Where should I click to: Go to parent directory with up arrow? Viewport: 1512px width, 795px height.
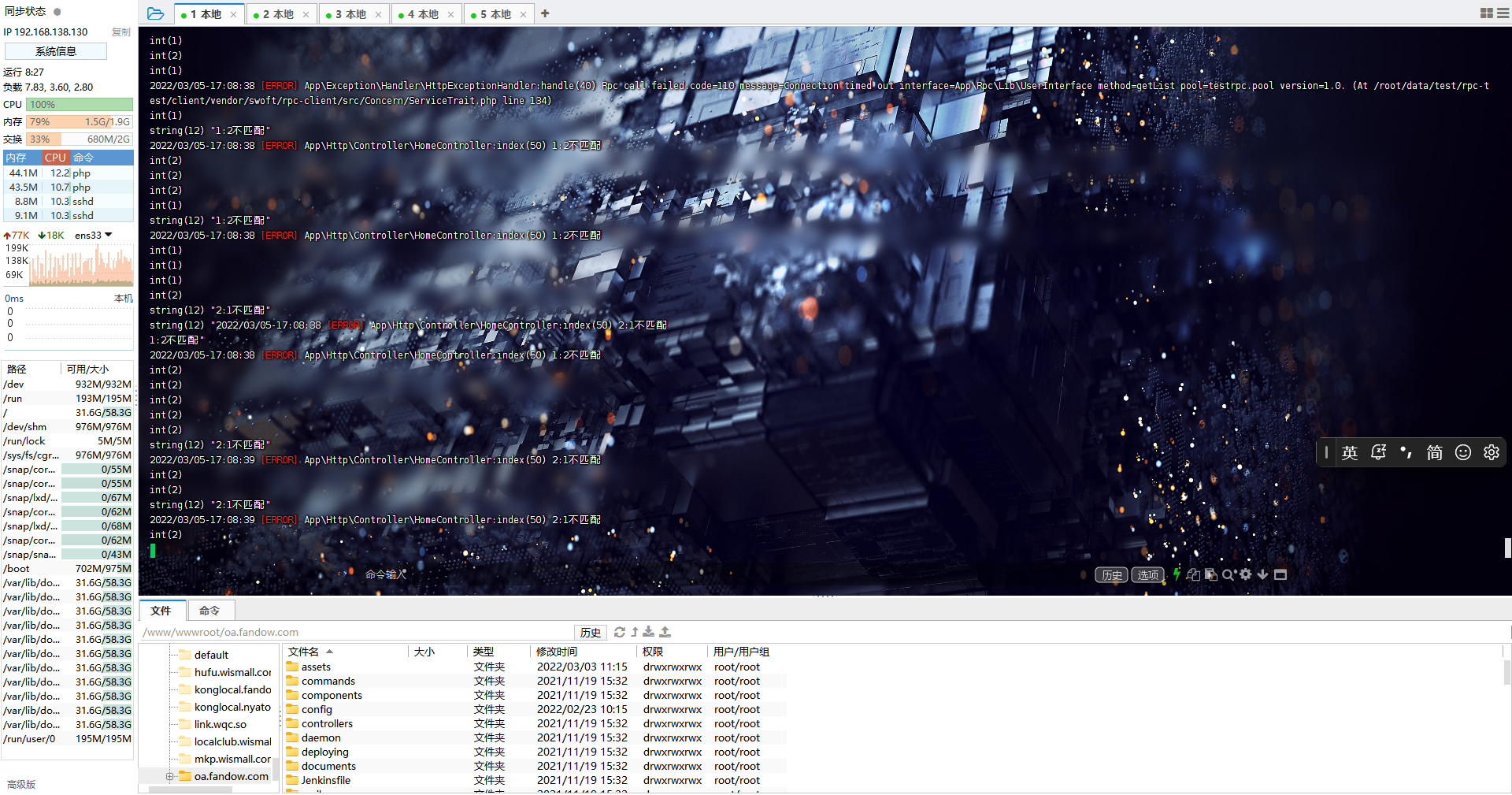[x=635, y=632]
